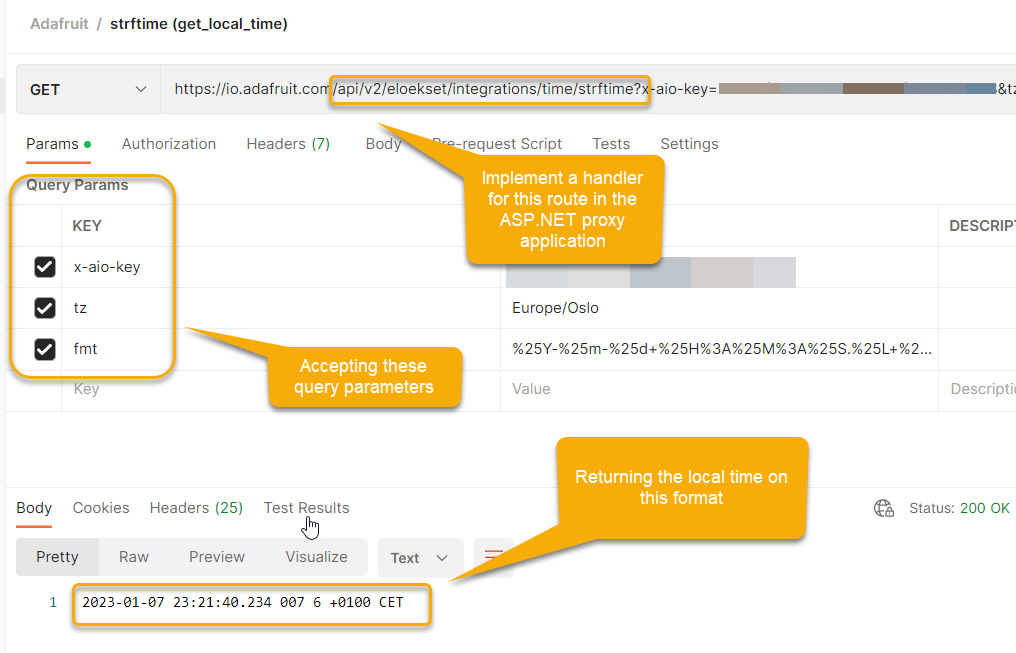
Task: Open the Text response format dropdown
Action: 419,558
